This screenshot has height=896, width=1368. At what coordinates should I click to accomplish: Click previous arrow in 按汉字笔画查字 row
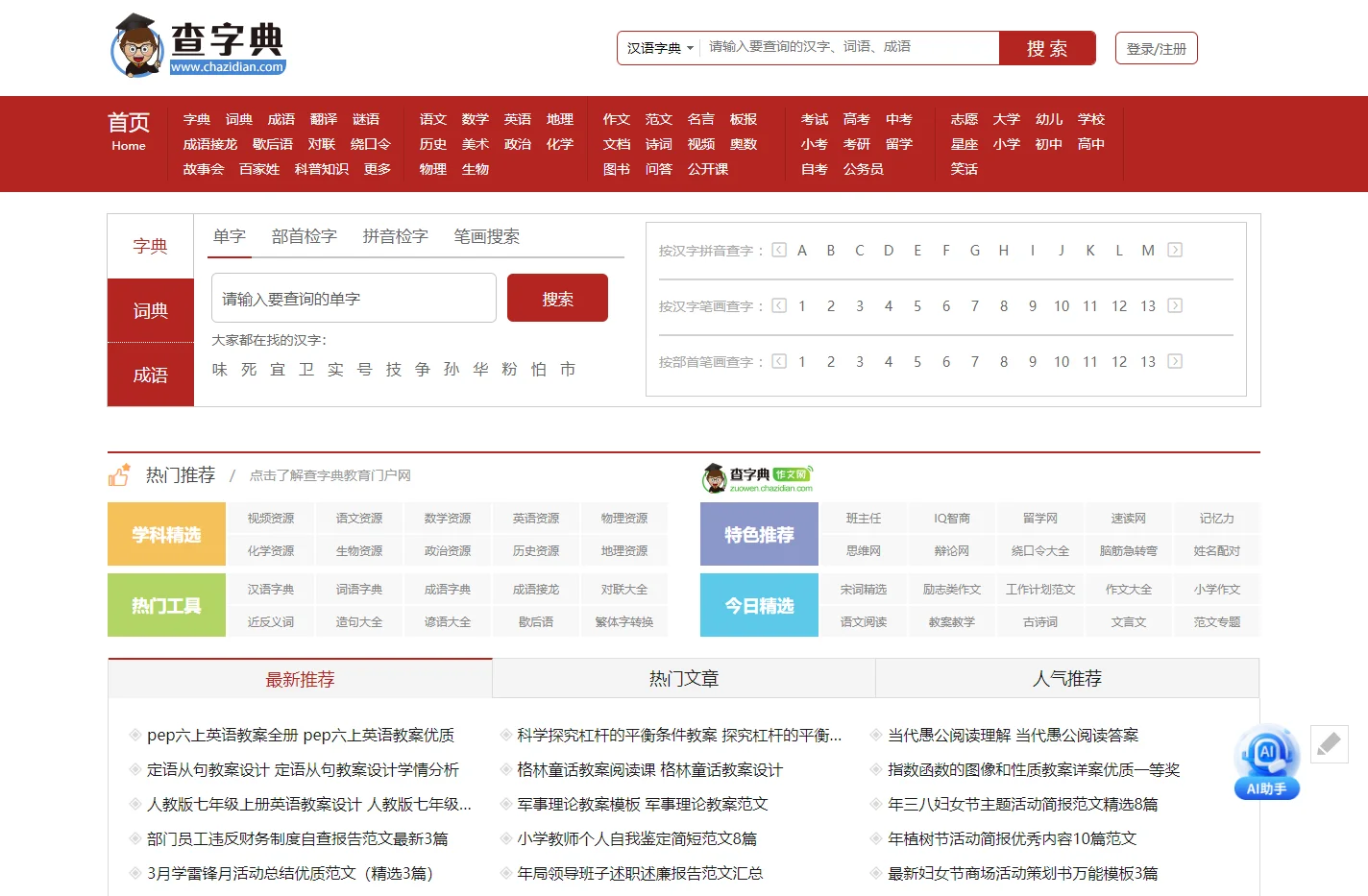point(779,305)
